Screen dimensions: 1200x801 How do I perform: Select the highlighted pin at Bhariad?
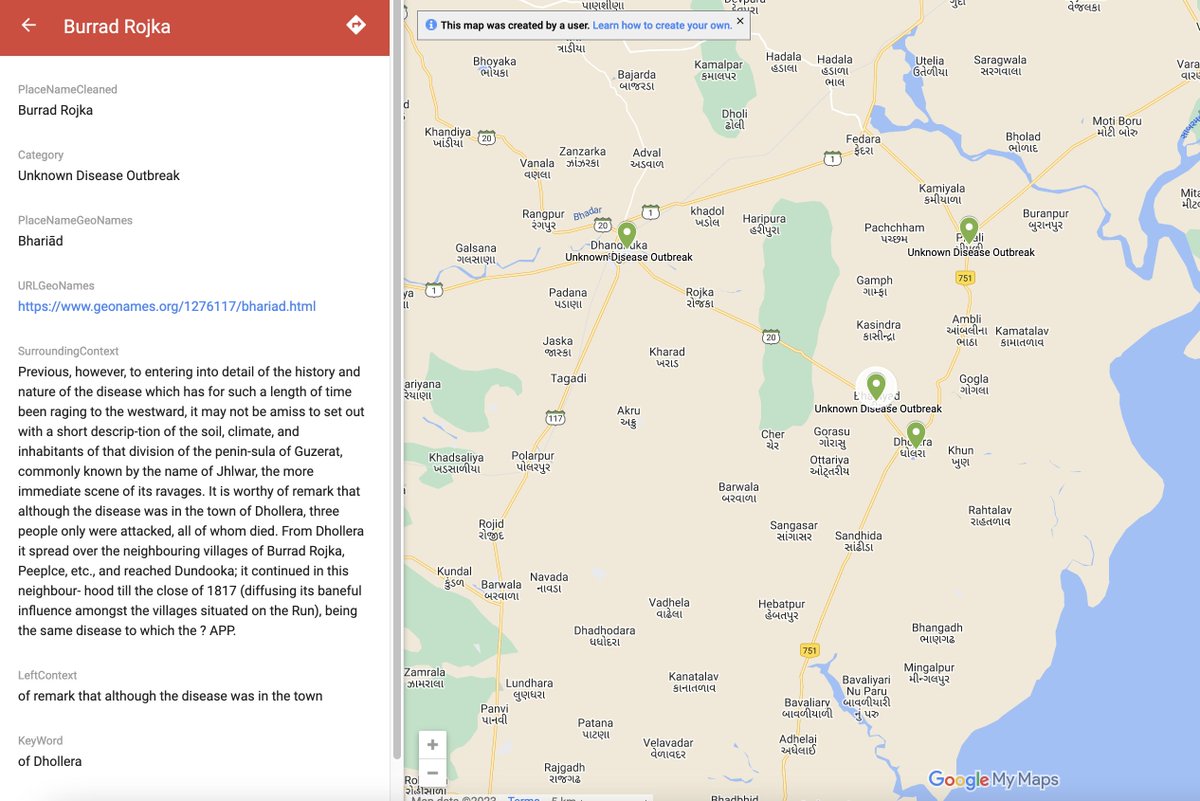point(876,386)
